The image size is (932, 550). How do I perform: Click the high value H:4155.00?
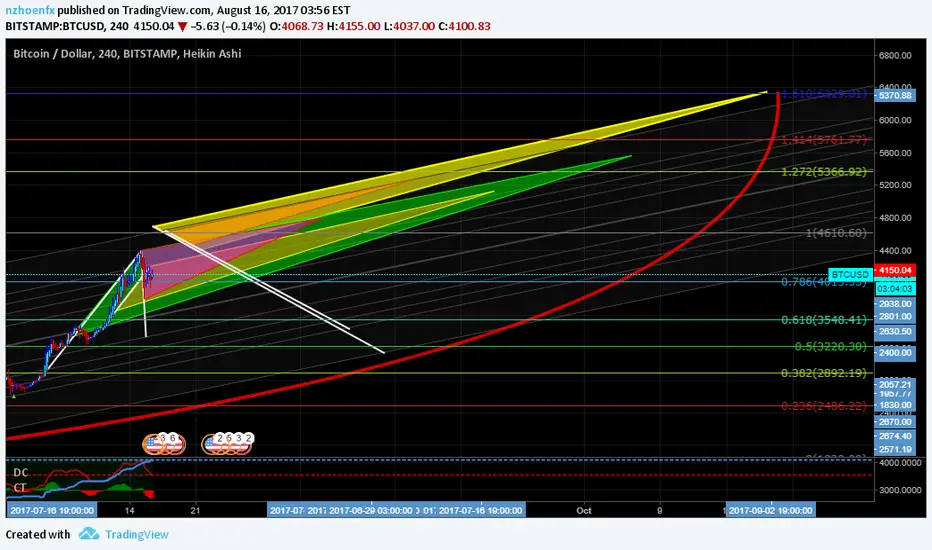[x=354, y=26]
